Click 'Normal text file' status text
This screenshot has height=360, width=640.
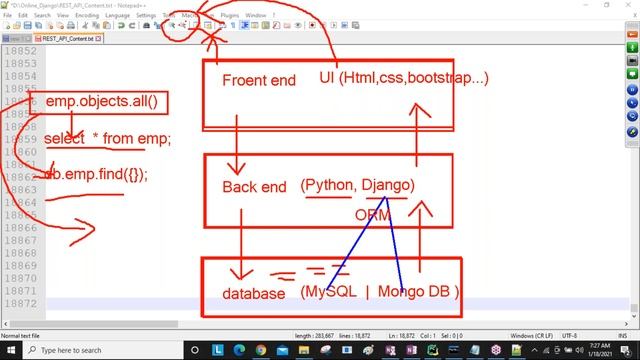point(20,336)
